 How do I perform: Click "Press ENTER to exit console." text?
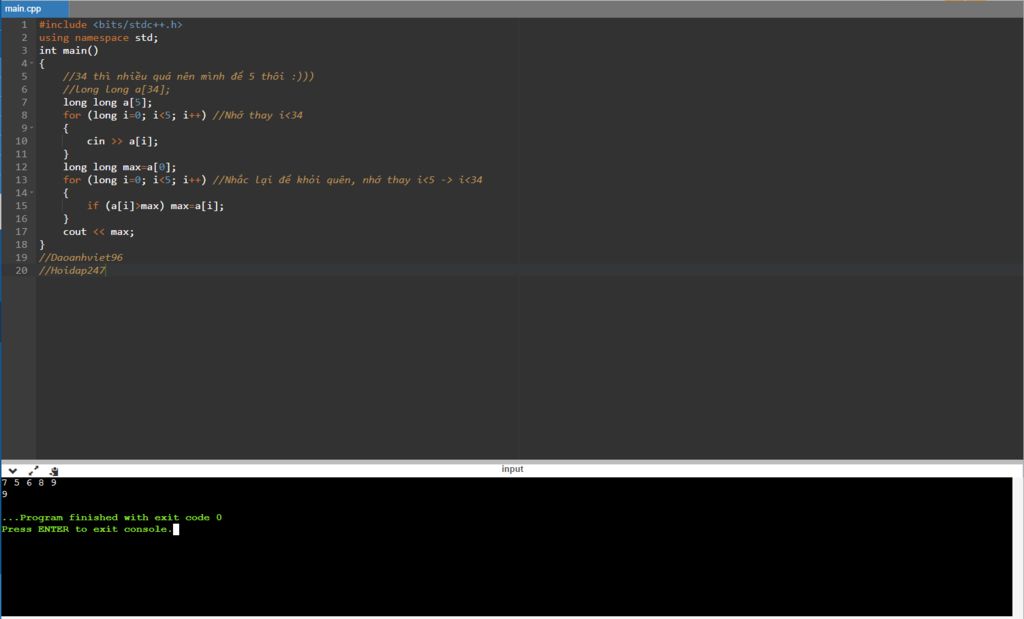(x=87, y=529)
